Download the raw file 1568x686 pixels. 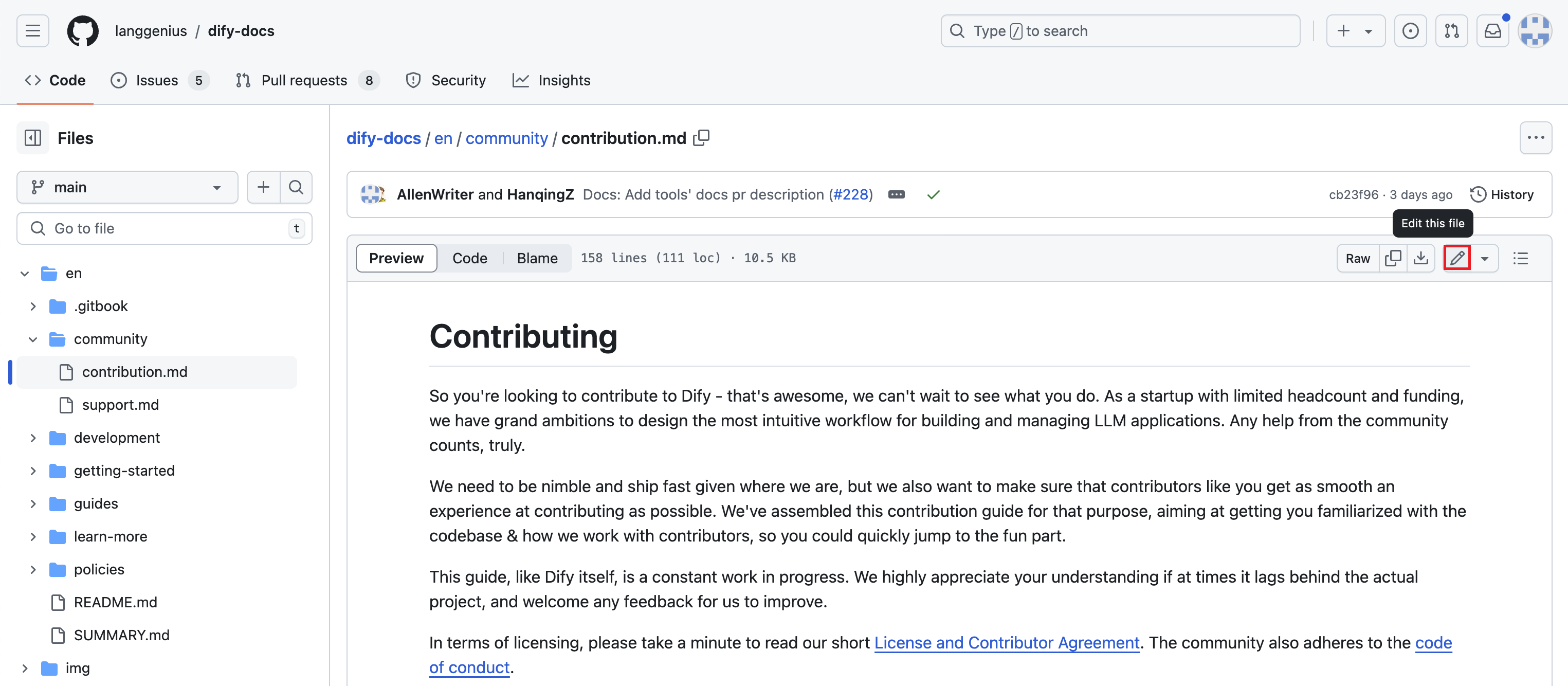pyautogui.click(x=1420, y=258)
